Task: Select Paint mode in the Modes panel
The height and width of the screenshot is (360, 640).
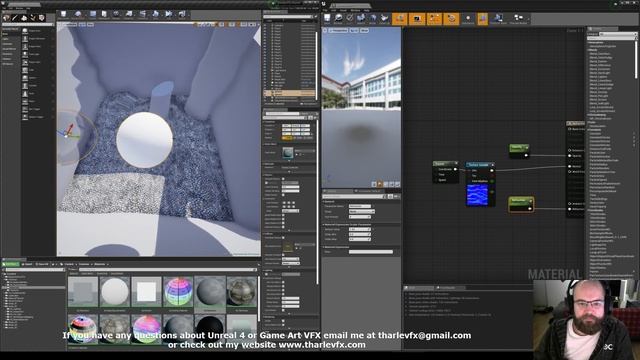Action: 15,18
